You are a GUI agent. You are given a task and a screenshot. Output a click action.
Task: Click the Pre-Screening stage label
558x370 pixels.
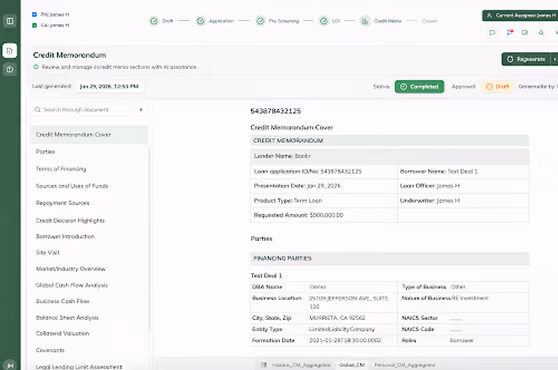point(284,21)
